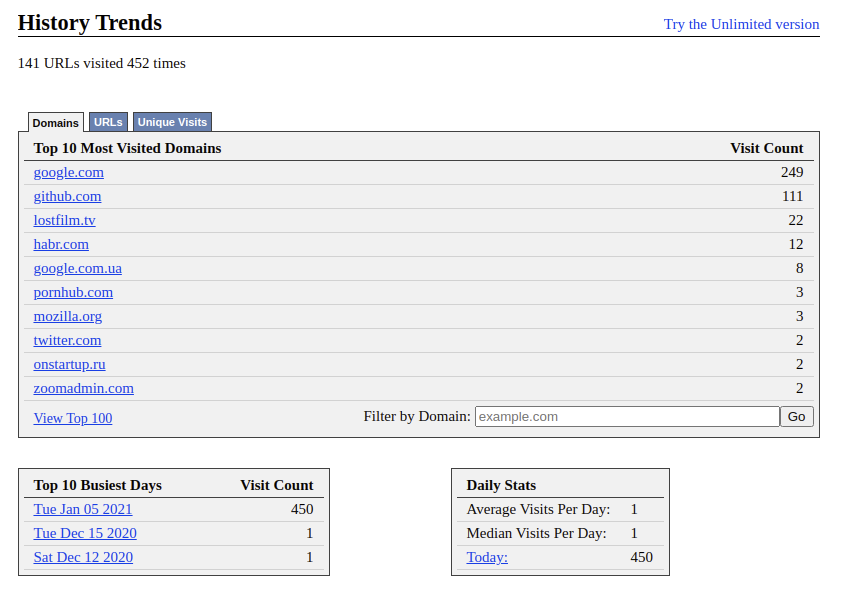Open the google.com.ua domain link

click(x=77, y=268)
